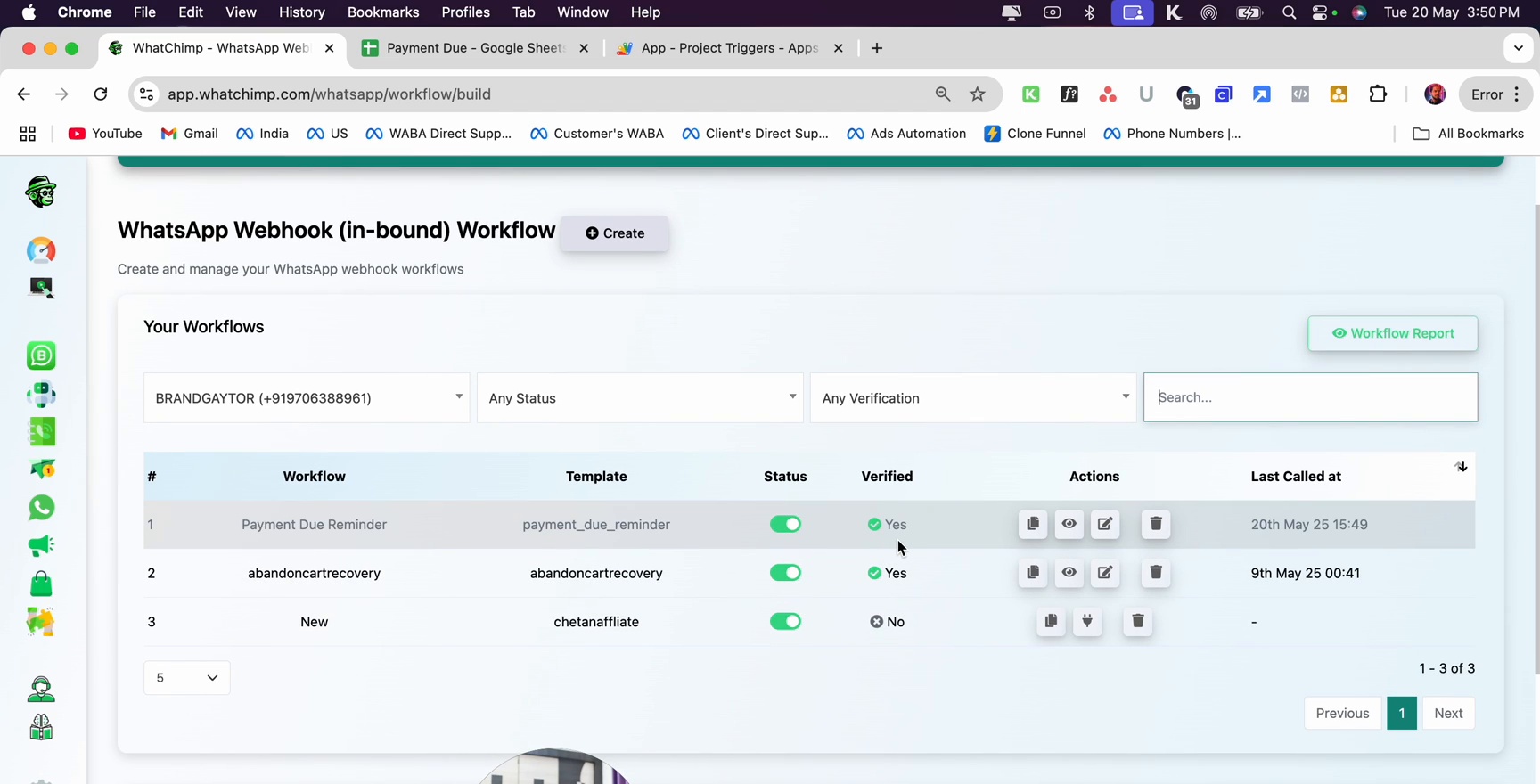1540x784 pixels.
Task: Toggle status of Payment Due Reminder workflow
Action: tap(785, 524)
